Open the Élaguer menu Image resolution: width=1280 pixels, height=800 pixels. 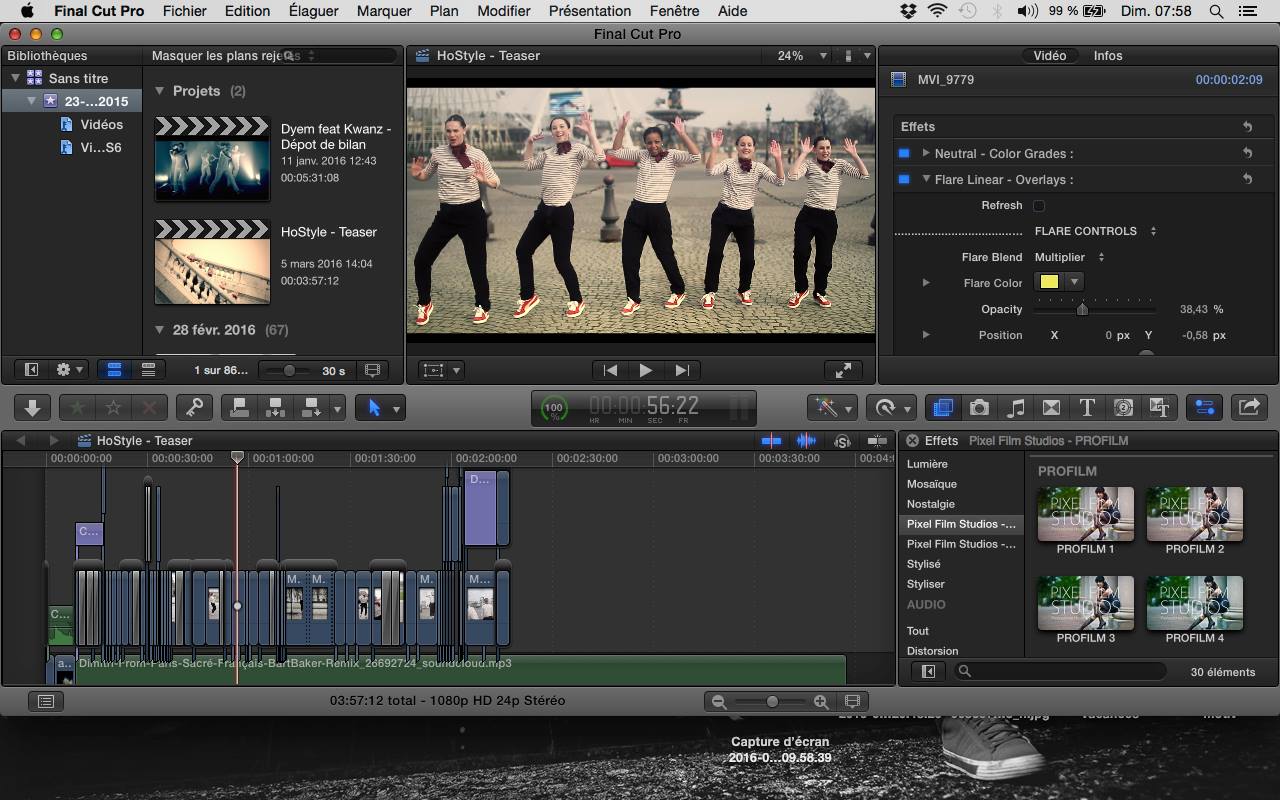click(313, 11)
